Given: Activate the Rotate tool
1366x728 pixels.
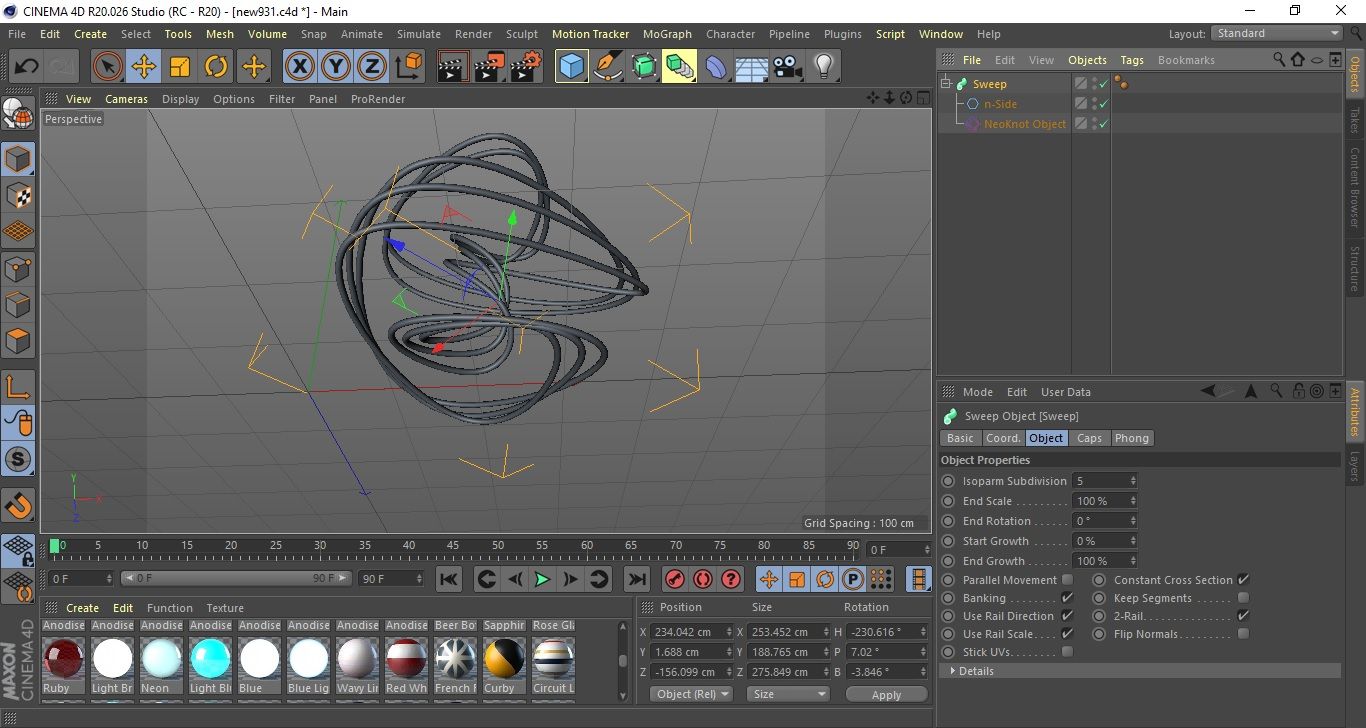Looking at the screenshot, I should [216, 67].
